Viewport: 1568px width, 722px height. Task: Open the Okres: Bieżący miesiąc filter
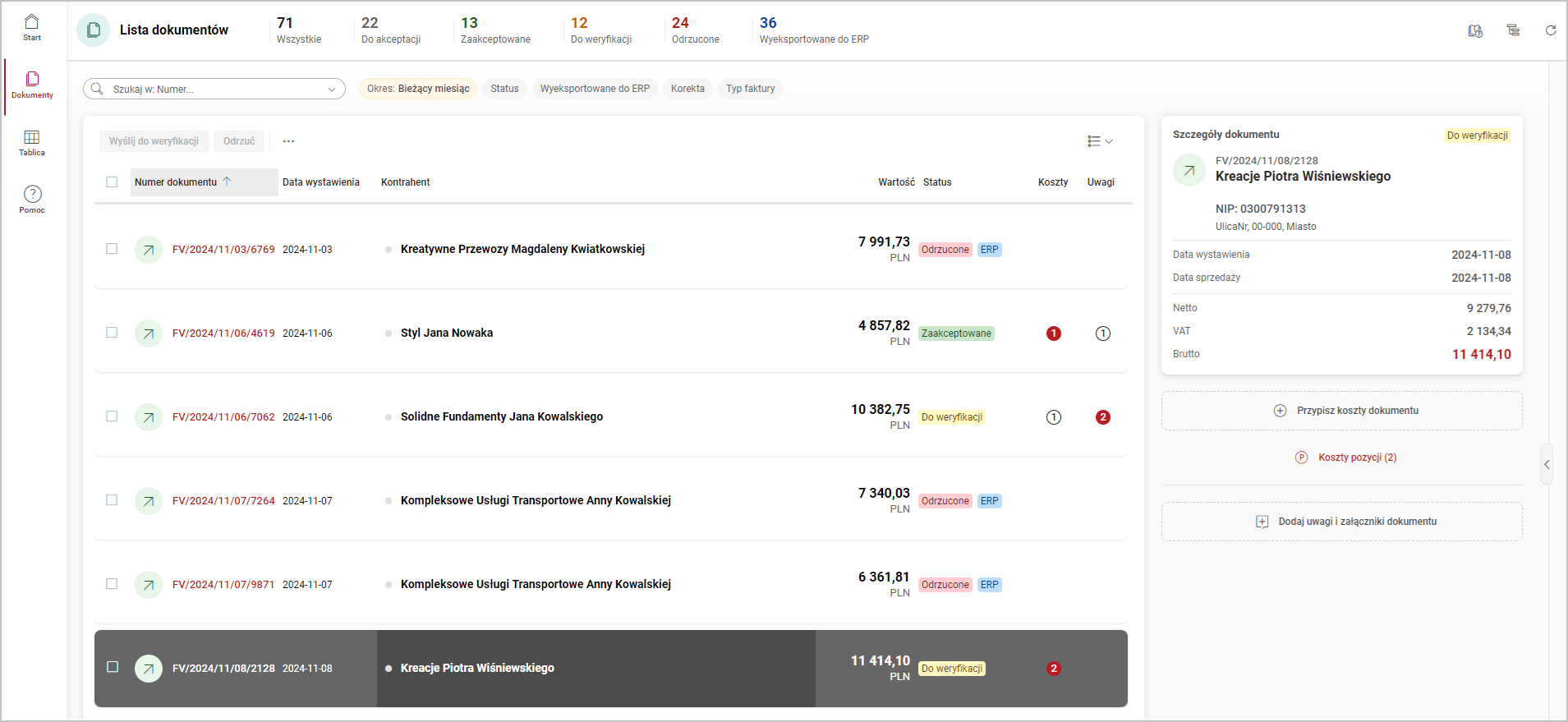418,89
